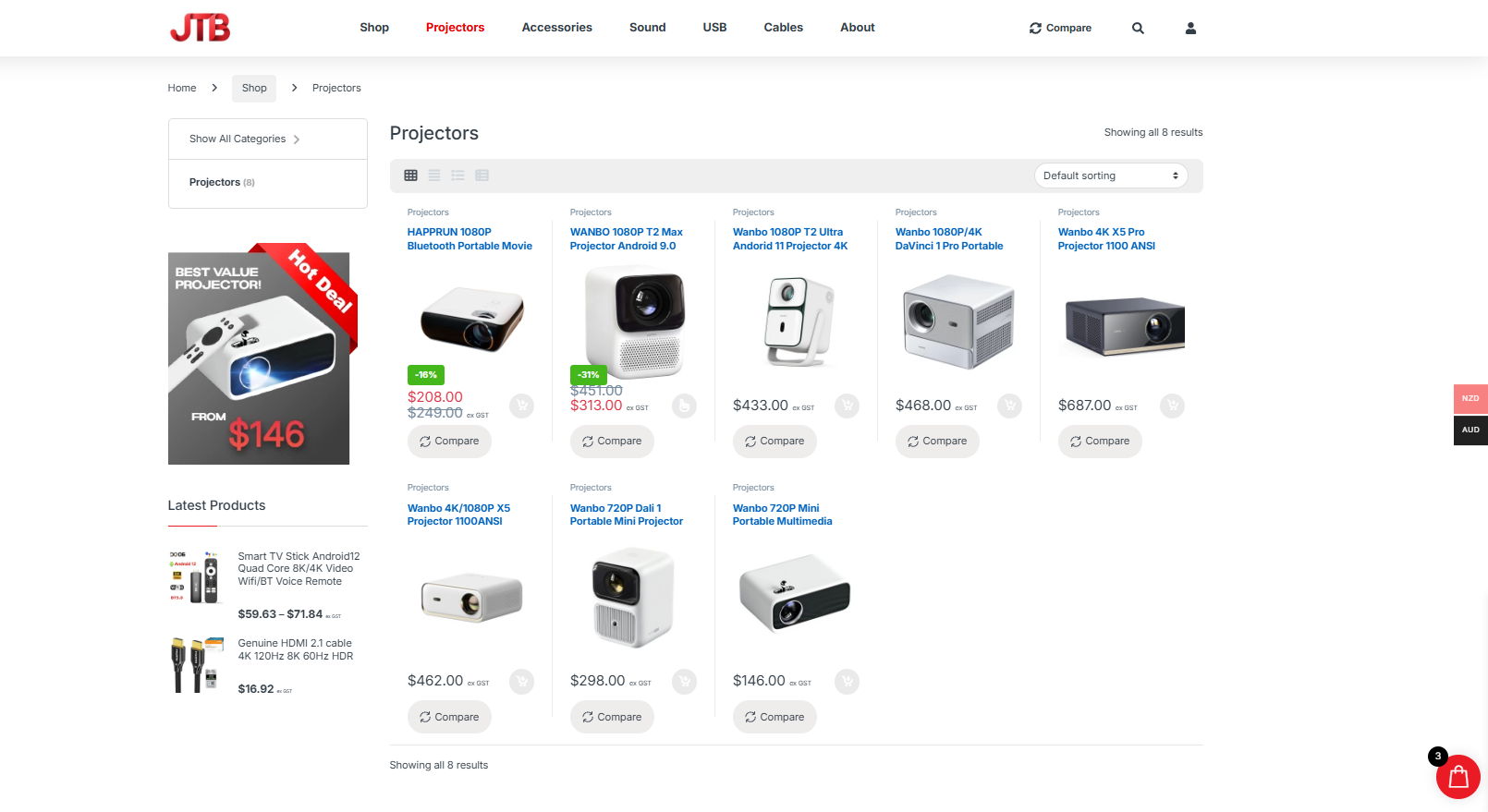Switch to the last list view layout icon
The height and width of the screenshot is (812, 1488).
pyautogui.click(x=482, y=176)
